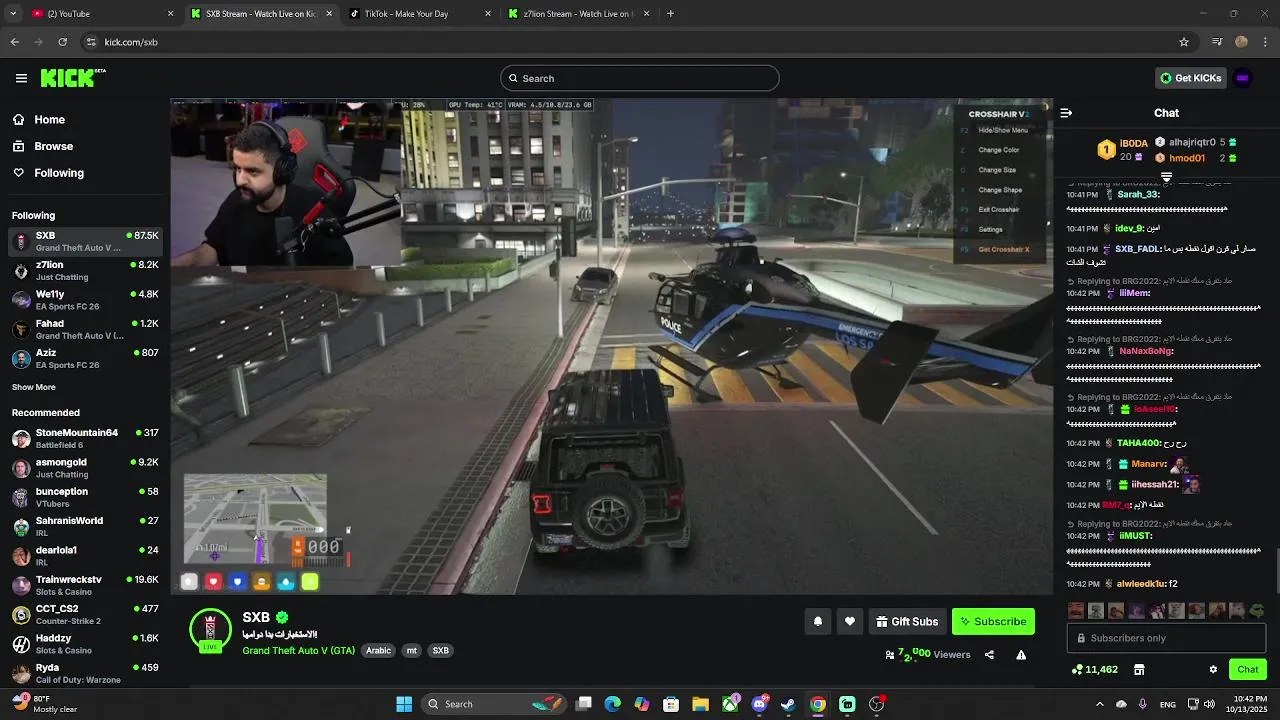This screenshot has height=720, width=1280.
Task: Reload the page
Action: (62, 42)
